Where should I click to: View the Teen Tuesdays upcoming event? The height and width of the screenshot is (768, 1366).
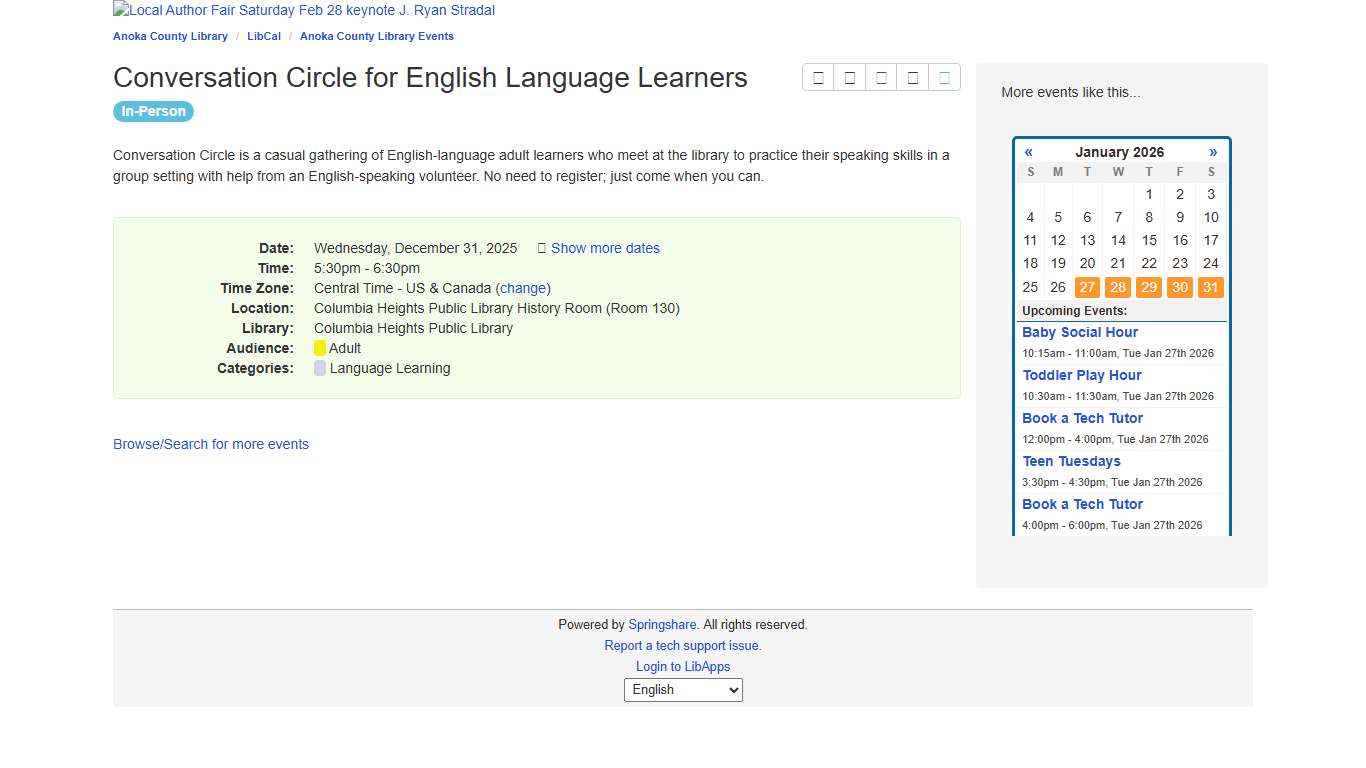[x=1071, y=461]
